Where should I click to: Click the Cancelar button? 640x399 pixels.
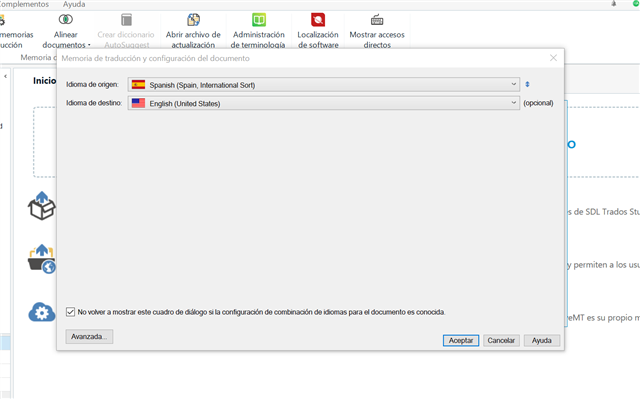[x=501, y=340]
